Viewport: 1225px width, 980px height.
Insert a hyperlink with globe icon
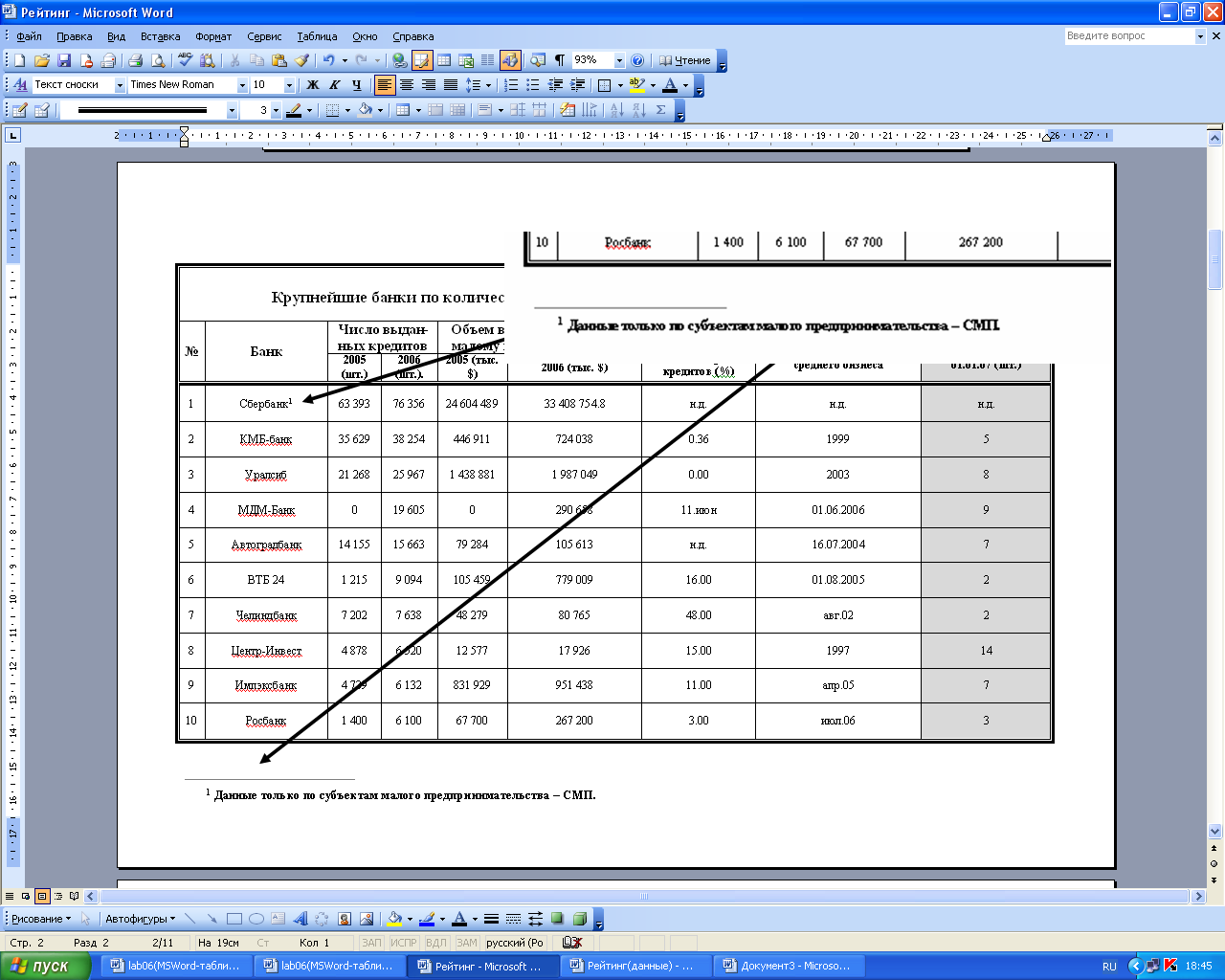click(x=400, y=60)
